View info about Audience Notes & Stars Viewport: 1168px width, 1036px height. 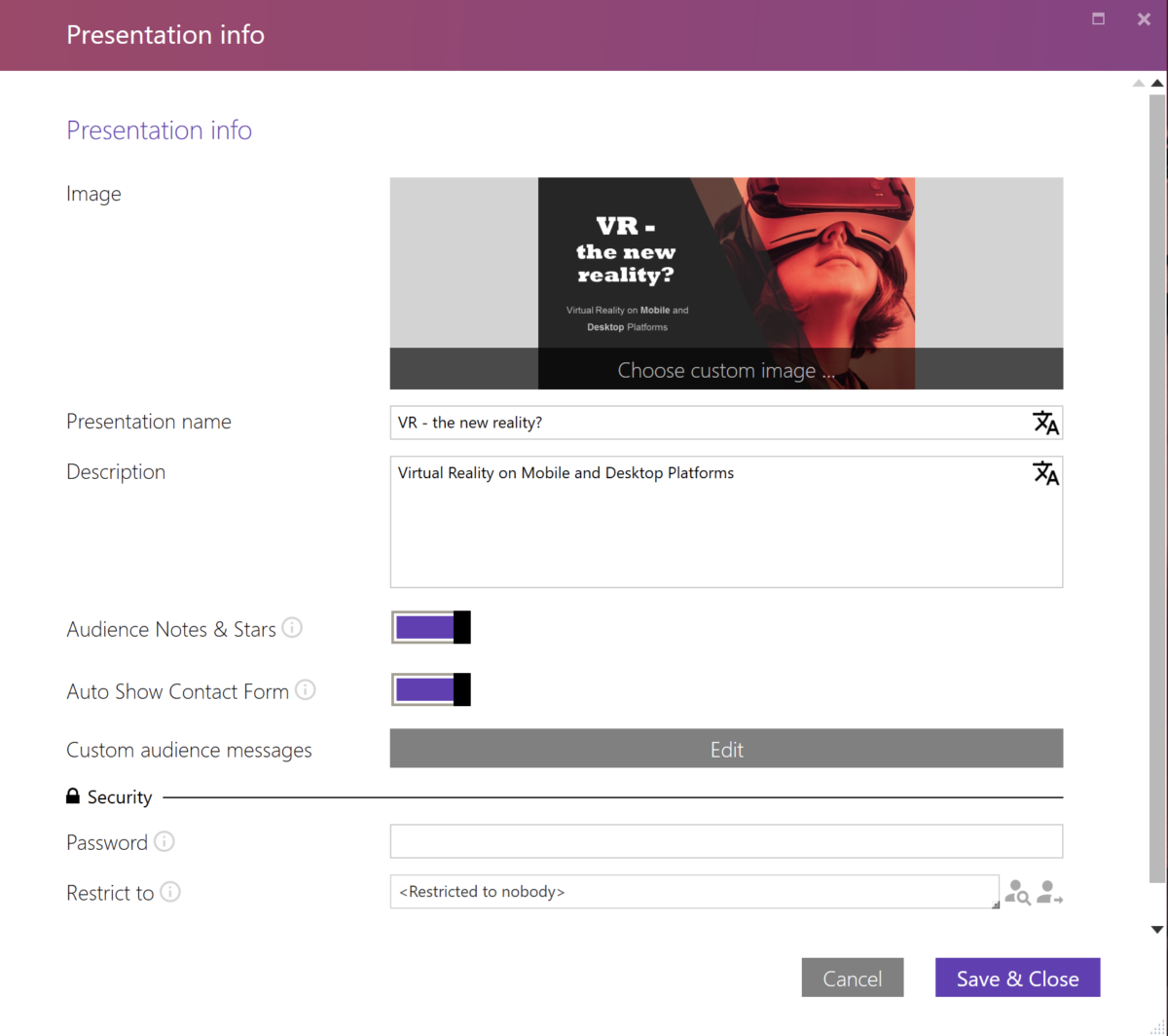(291, 628)
